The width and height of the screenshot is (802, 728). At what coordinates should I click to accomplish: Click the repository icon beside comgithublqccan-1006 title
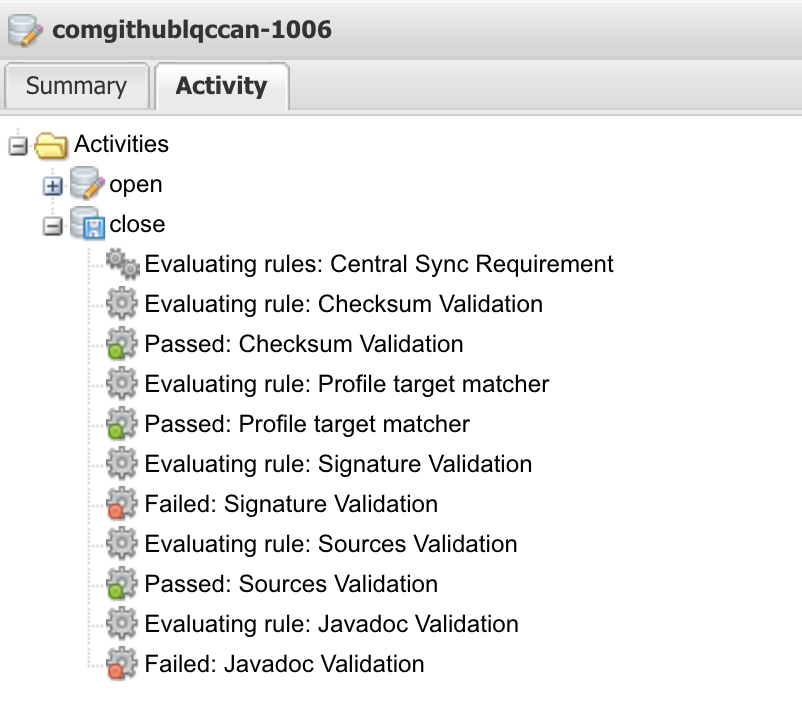[24, 30]
